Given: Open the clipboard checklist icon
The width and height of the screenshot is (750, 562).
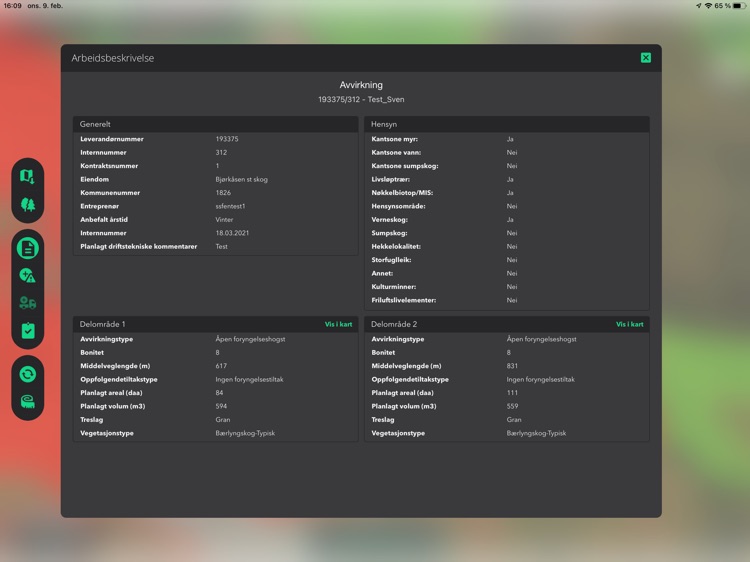Looking at the screenshot, I should pos(28,331).
